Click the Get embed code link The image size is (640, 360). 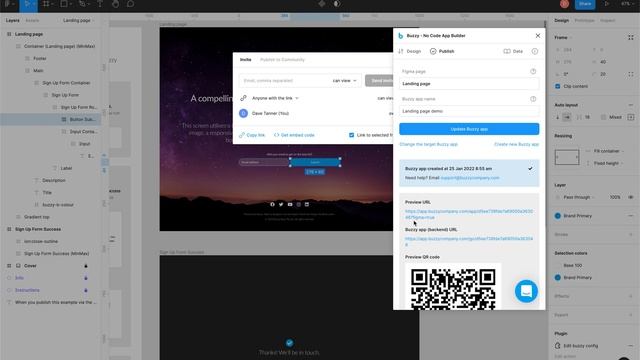[x=294, y=135]
